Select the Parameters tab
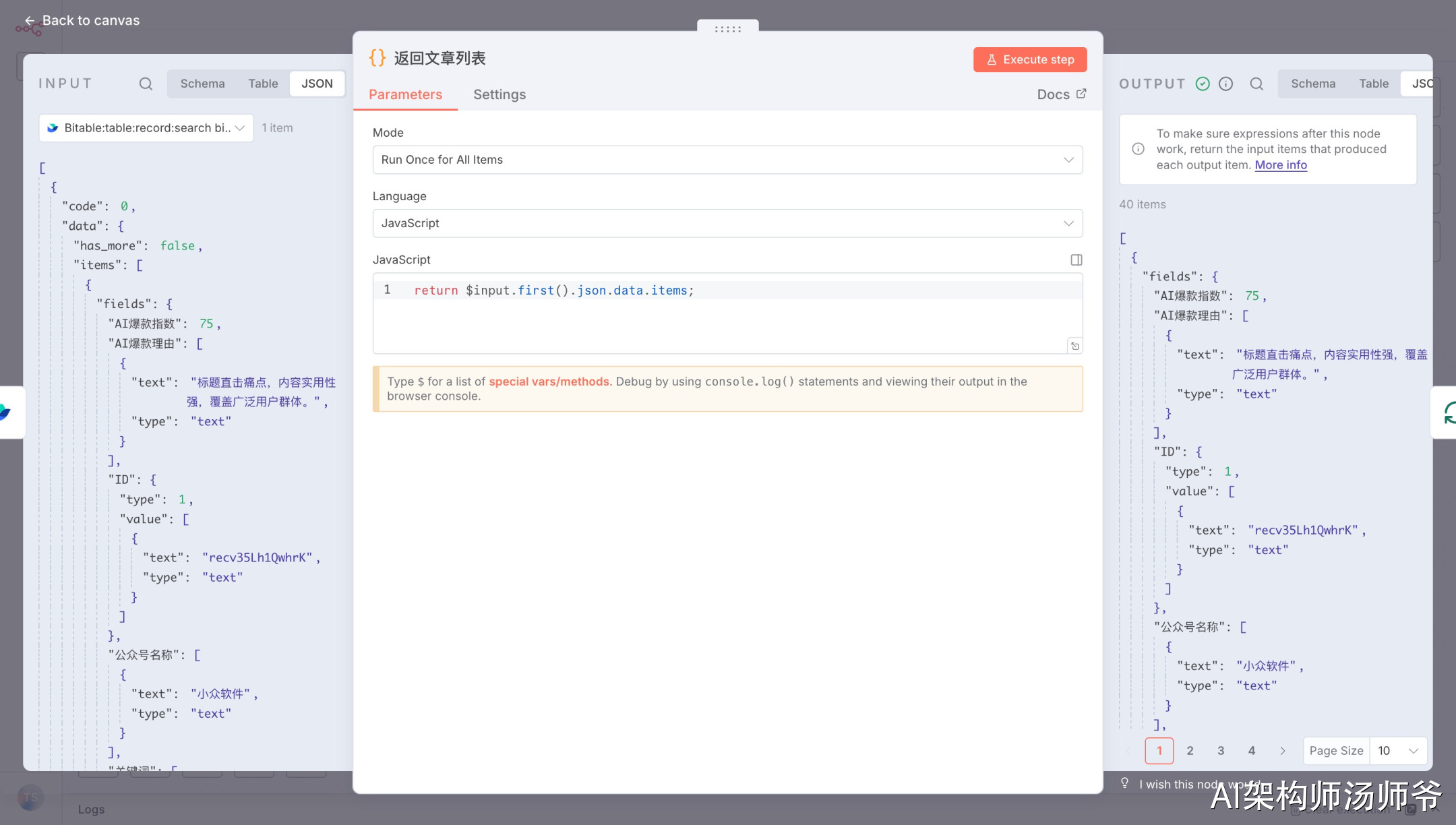 coord(405,94)
